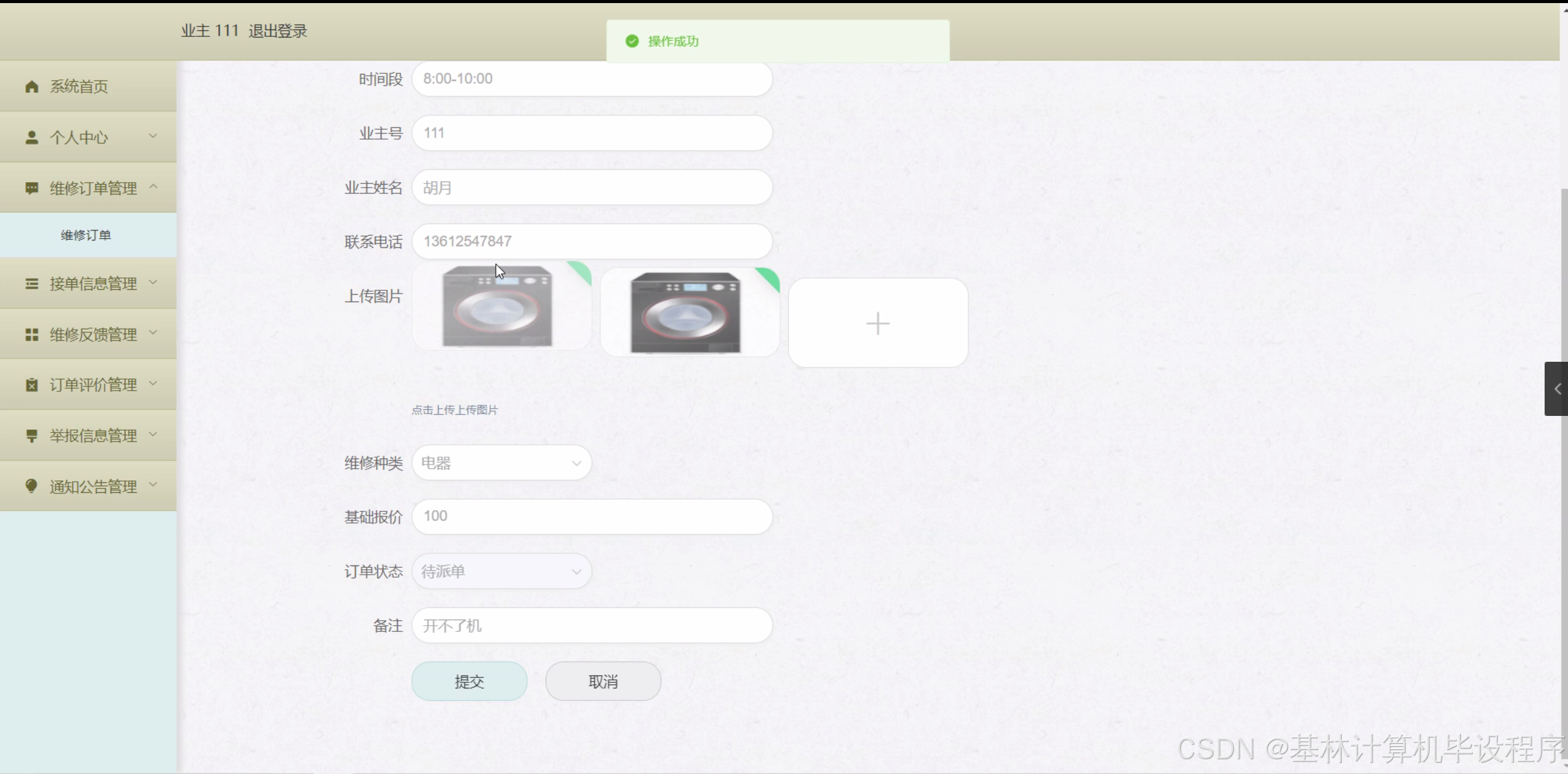The width and height of the screenshot is (1568, 774).
Task: Click 退出登录 link in header
Action: tap(278, 31)
